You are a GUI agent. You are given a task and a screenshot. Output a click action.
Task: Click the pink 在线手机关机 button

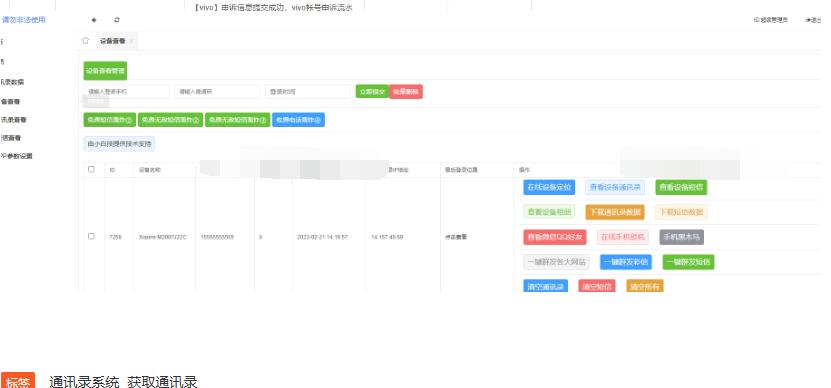623,237
